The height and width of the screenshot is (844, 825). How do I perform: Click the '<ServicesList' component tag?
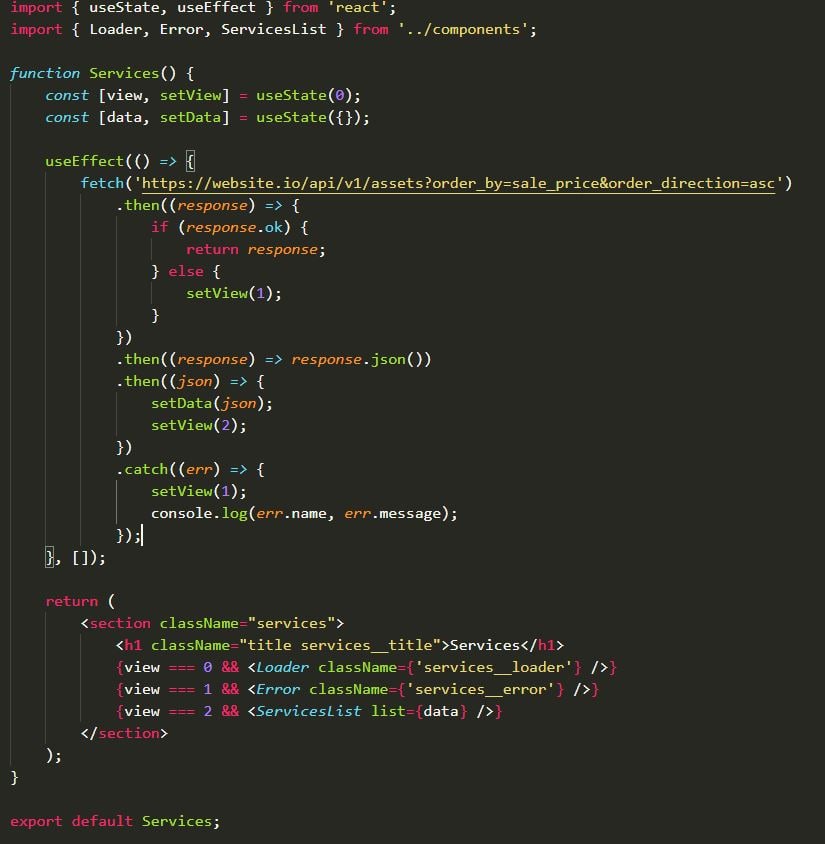(x=305, y=712)
